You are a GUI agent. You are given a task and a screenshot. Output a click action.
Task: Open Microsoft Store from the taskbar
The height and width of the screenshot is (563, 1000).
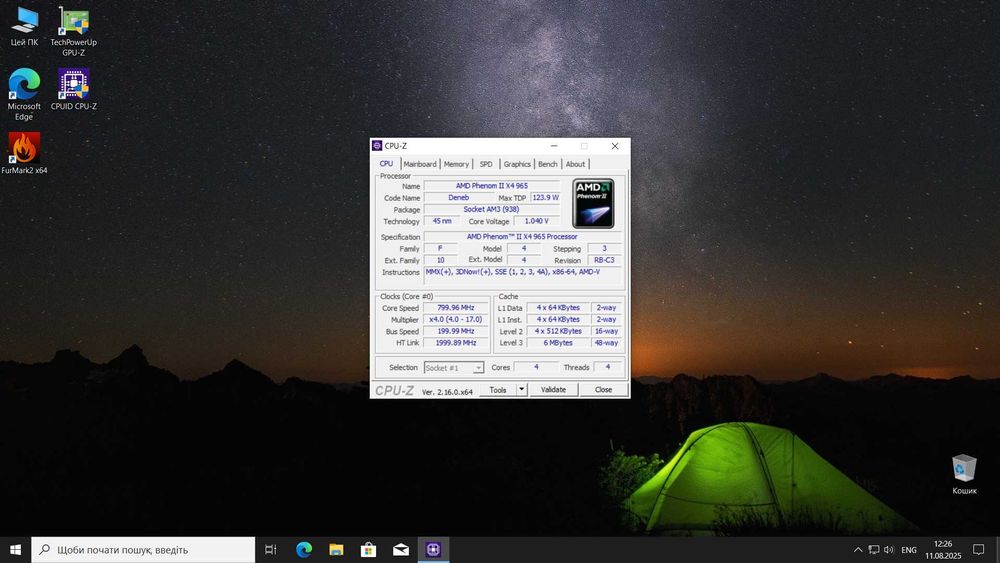tap(369, 550)
